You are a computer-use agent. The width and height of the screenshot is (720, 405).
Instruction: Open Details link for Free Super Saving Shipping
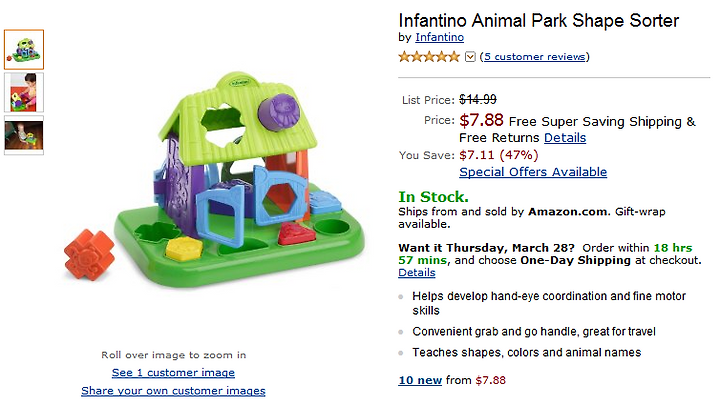565,138
